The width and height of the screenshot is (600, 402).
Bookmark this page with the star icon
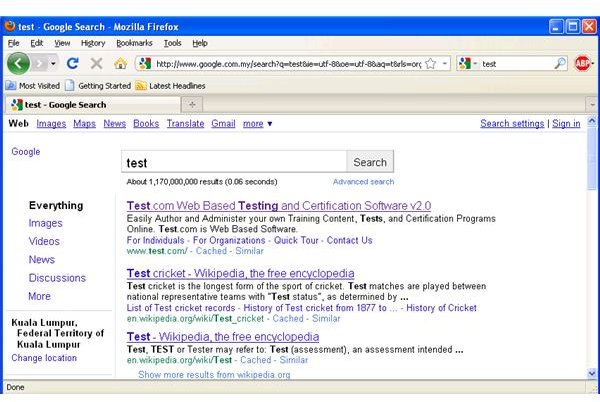430,63
